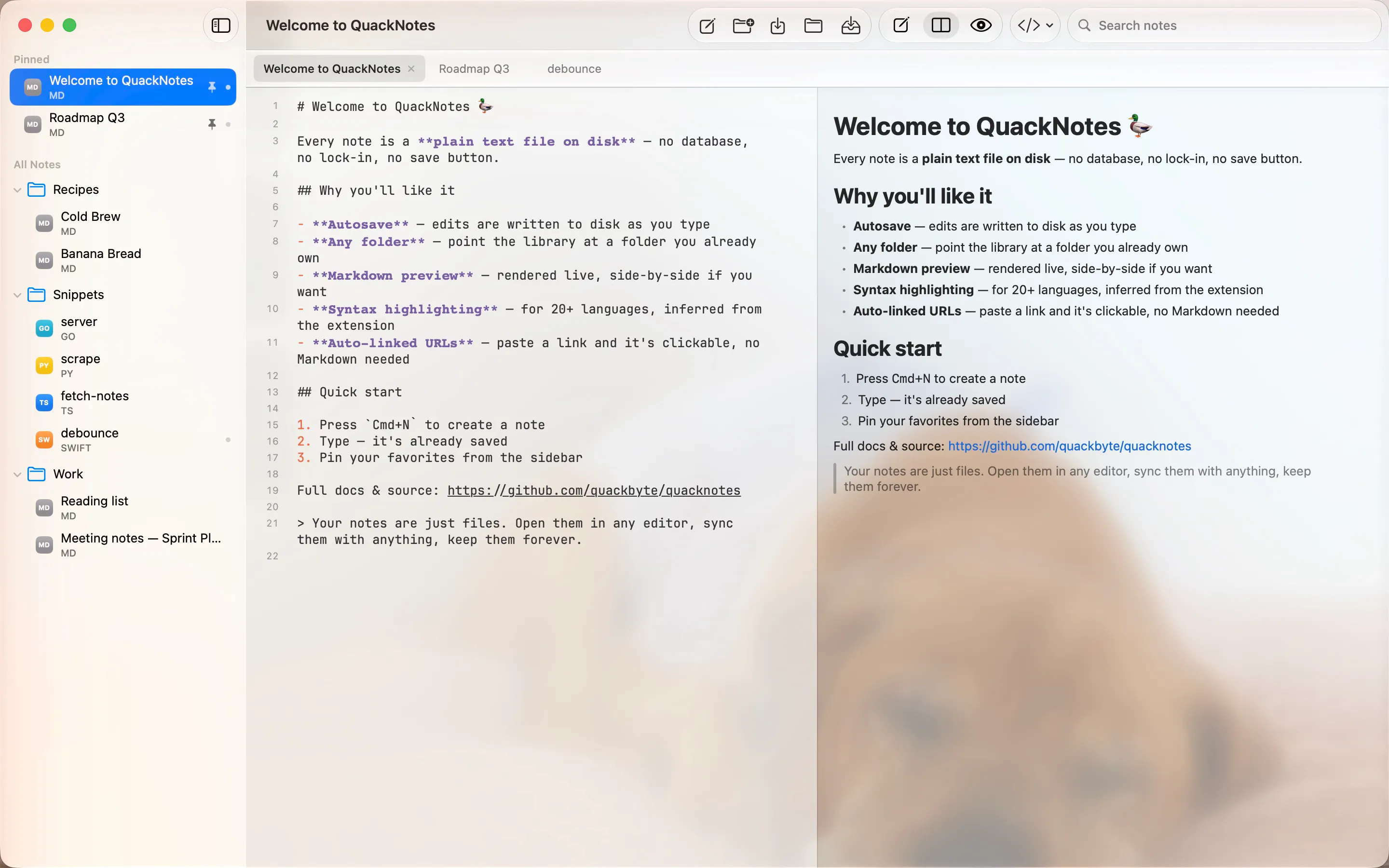Click the Snippets folder icon

point(37,295)
